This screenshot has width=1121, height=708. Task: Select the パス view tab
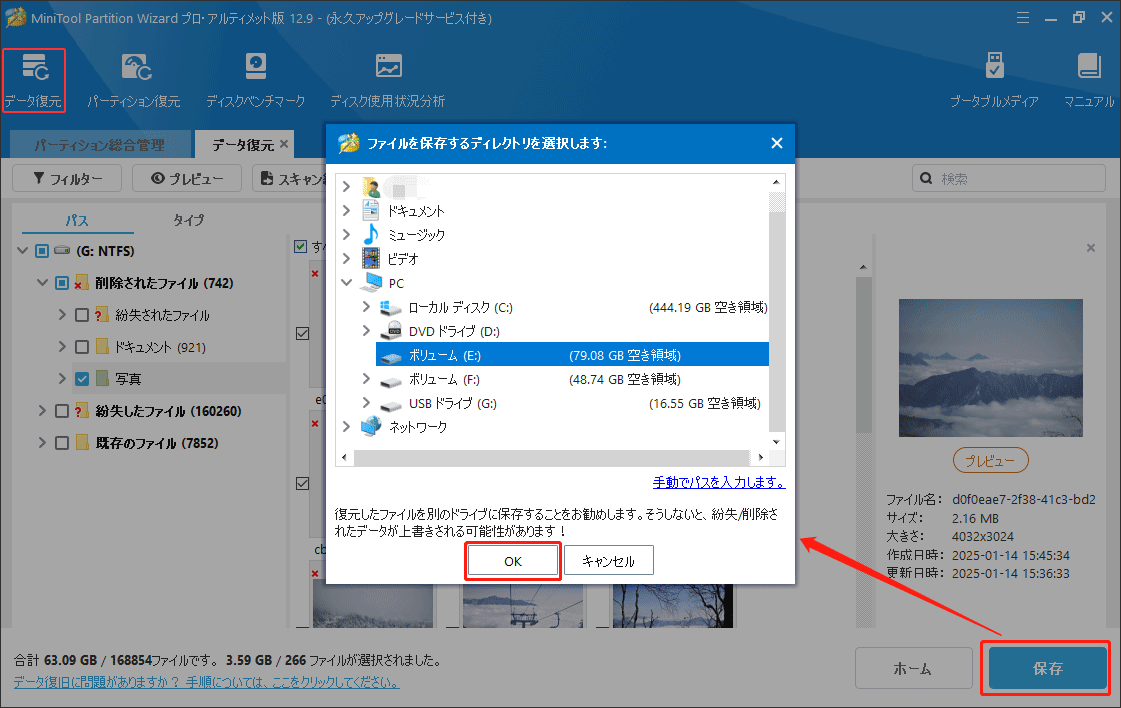[77, 220]
